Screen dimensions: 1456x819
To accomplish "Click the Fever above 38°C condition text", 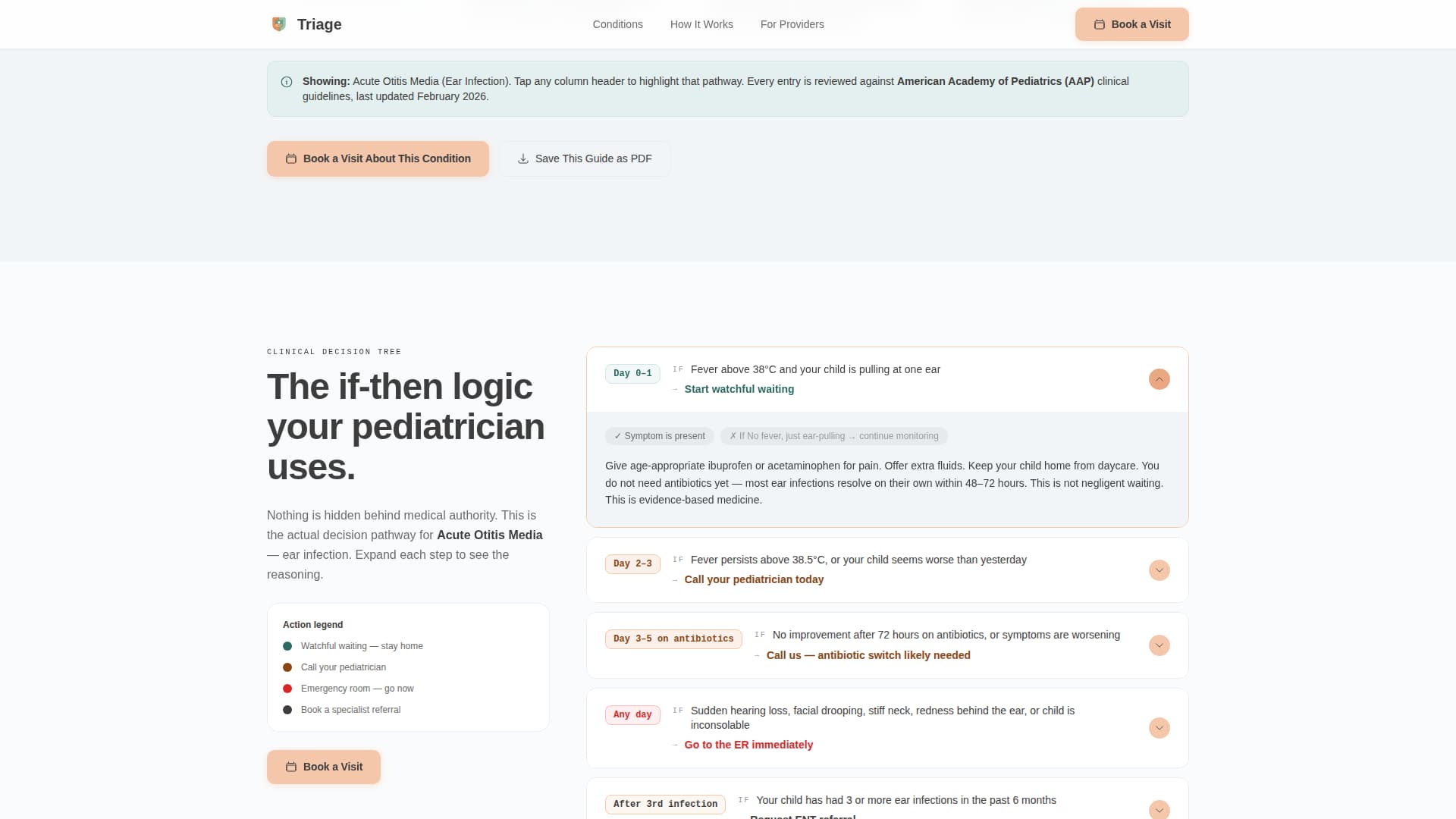I will point(815,369).
